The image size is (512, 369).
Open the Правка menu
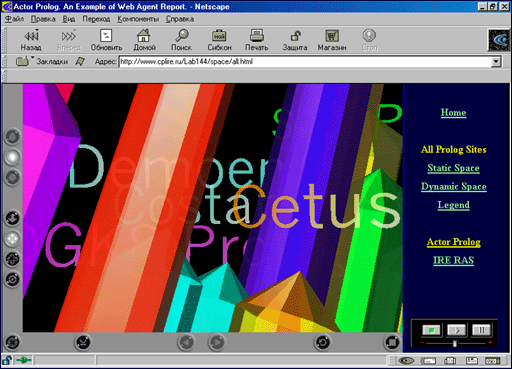43,19
